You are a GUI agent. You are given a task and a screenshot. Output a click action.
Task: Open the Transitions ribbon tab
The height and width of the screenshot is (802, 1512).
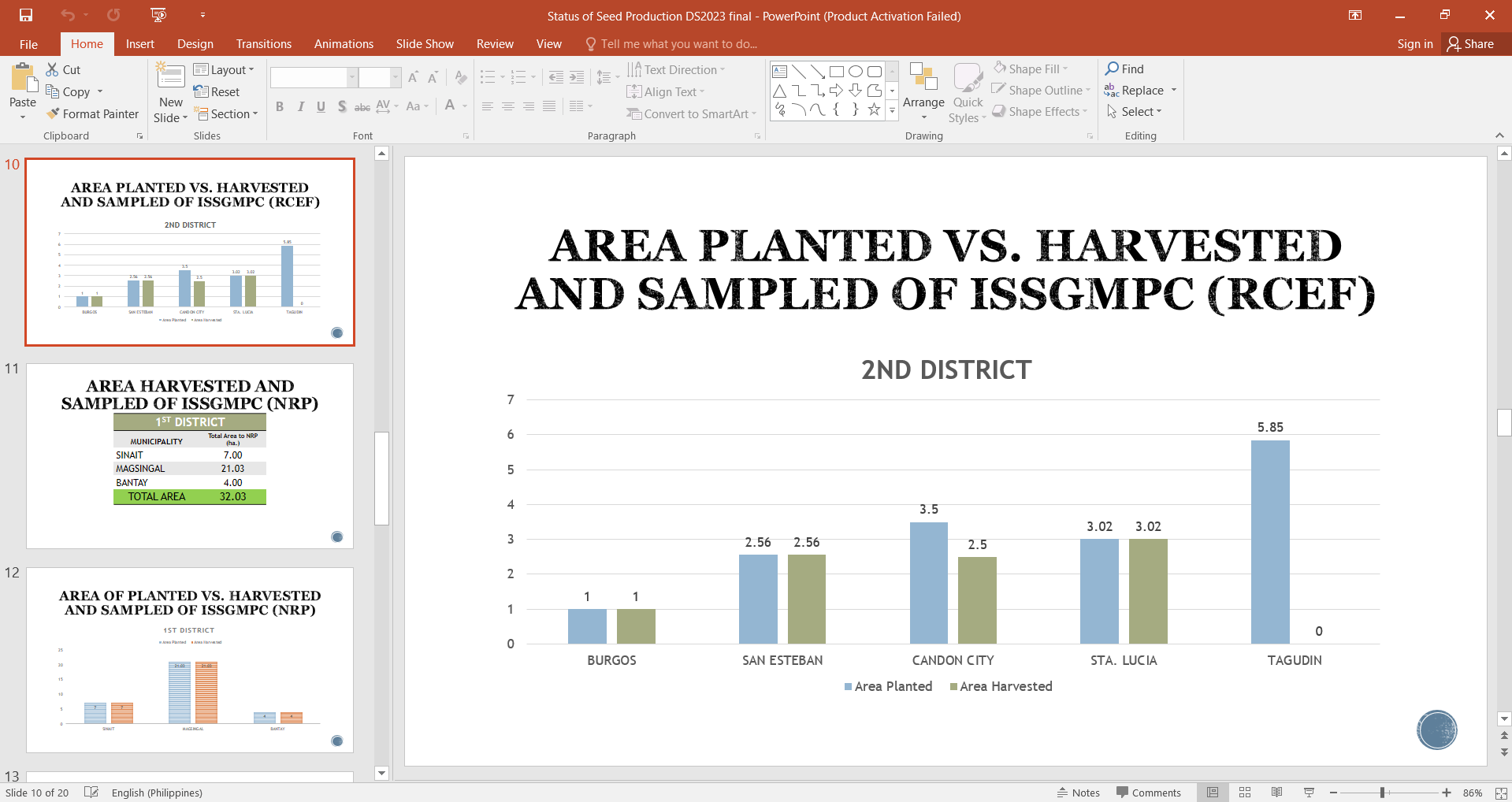pos(263,44)
